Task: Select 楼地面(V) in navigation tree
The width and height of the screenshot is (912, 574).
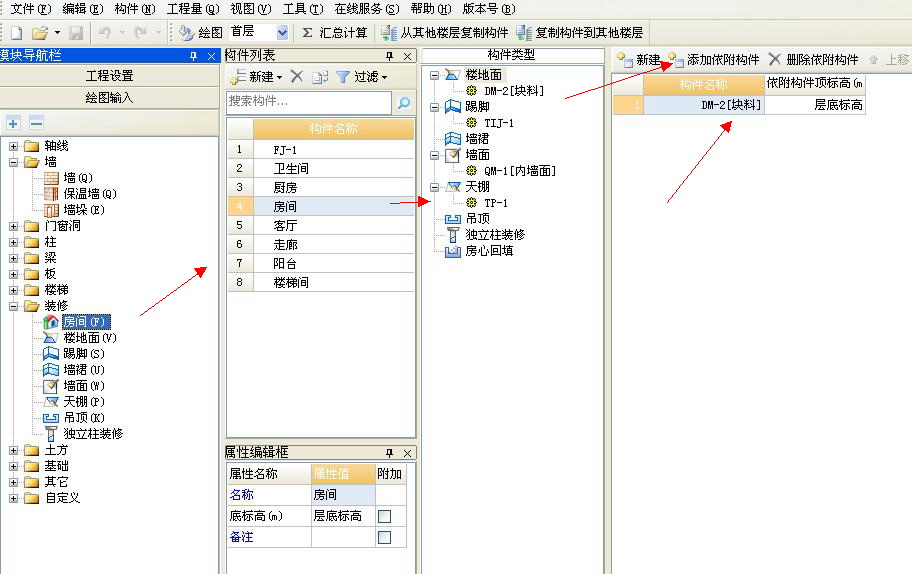Action: pos(90,338)
